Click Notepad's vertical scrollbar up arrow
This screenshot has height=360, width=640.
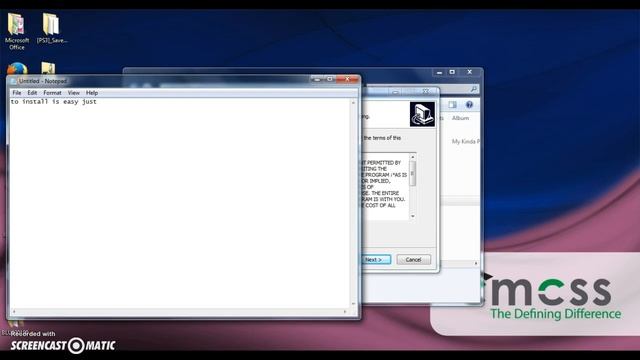point(353,102)
